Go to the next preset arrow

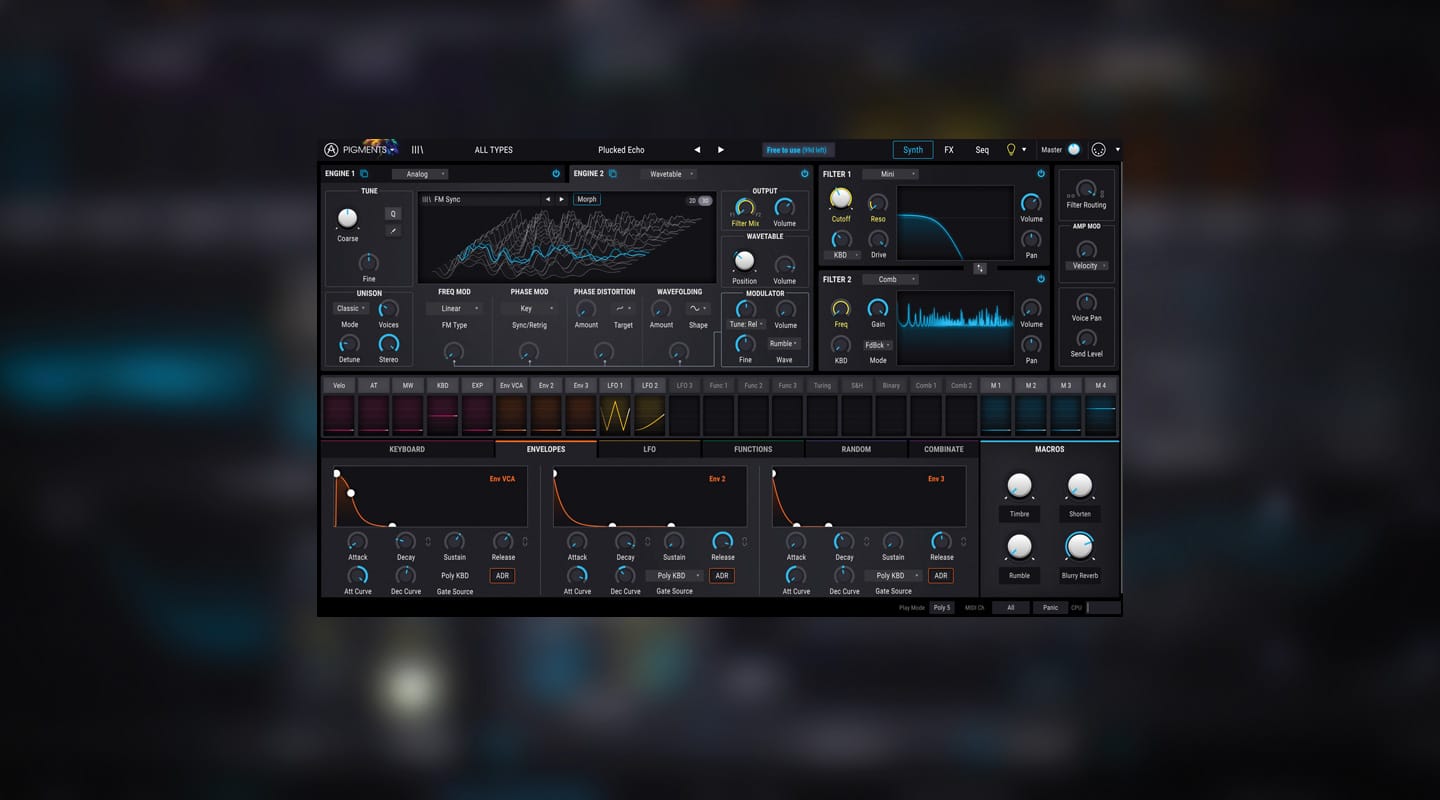point(720,150)
